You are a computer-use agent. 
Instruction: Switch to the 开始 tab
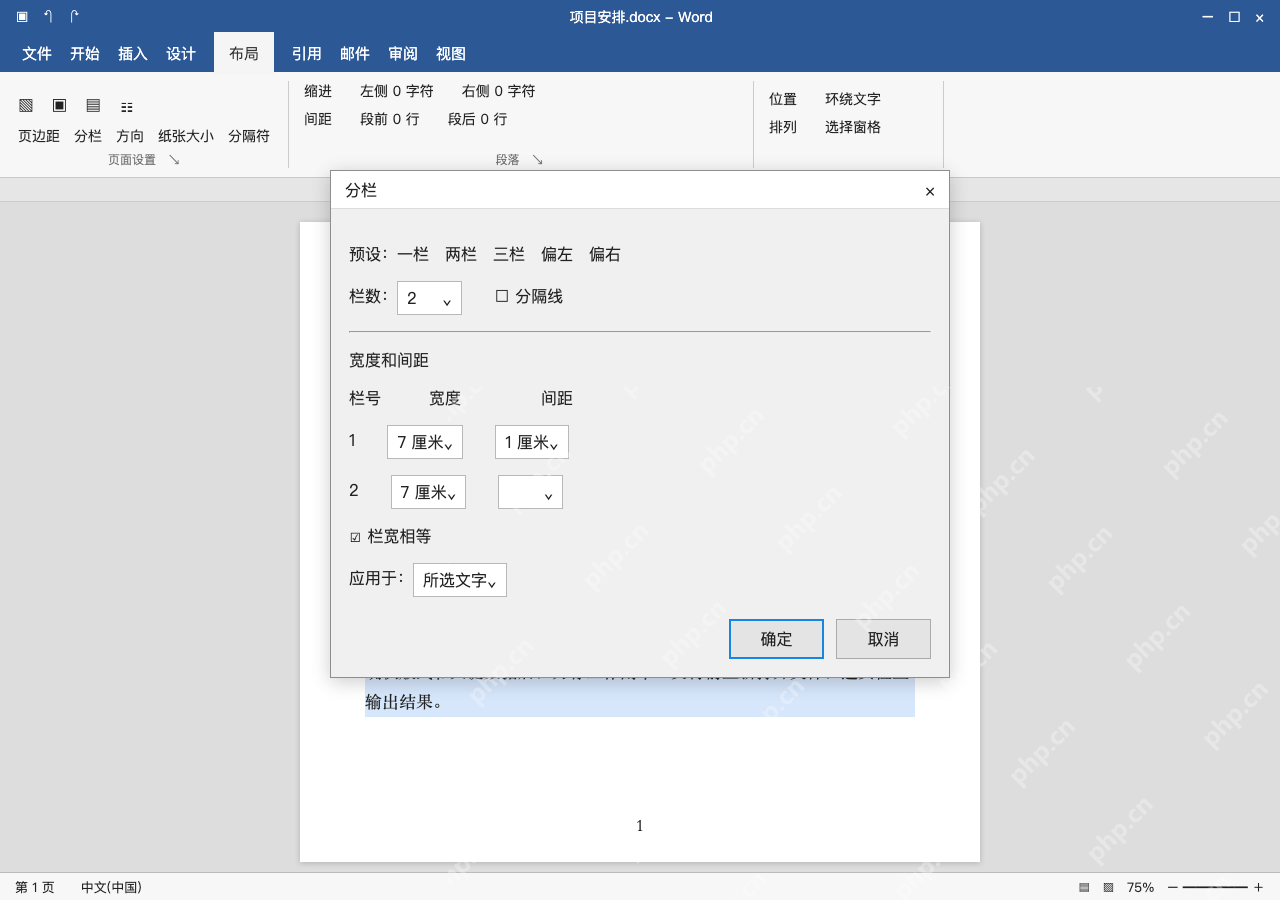(85, 53)
